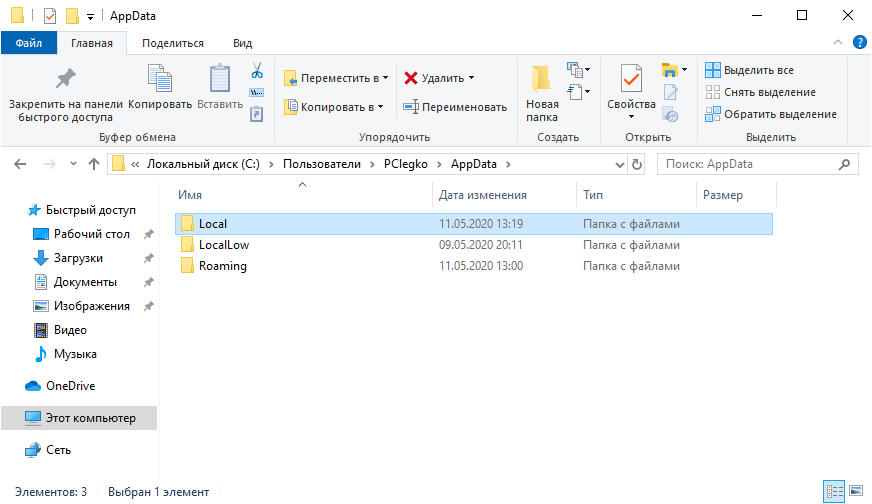
Task: Open the Help question mark icon
Action: pos(859,42)
